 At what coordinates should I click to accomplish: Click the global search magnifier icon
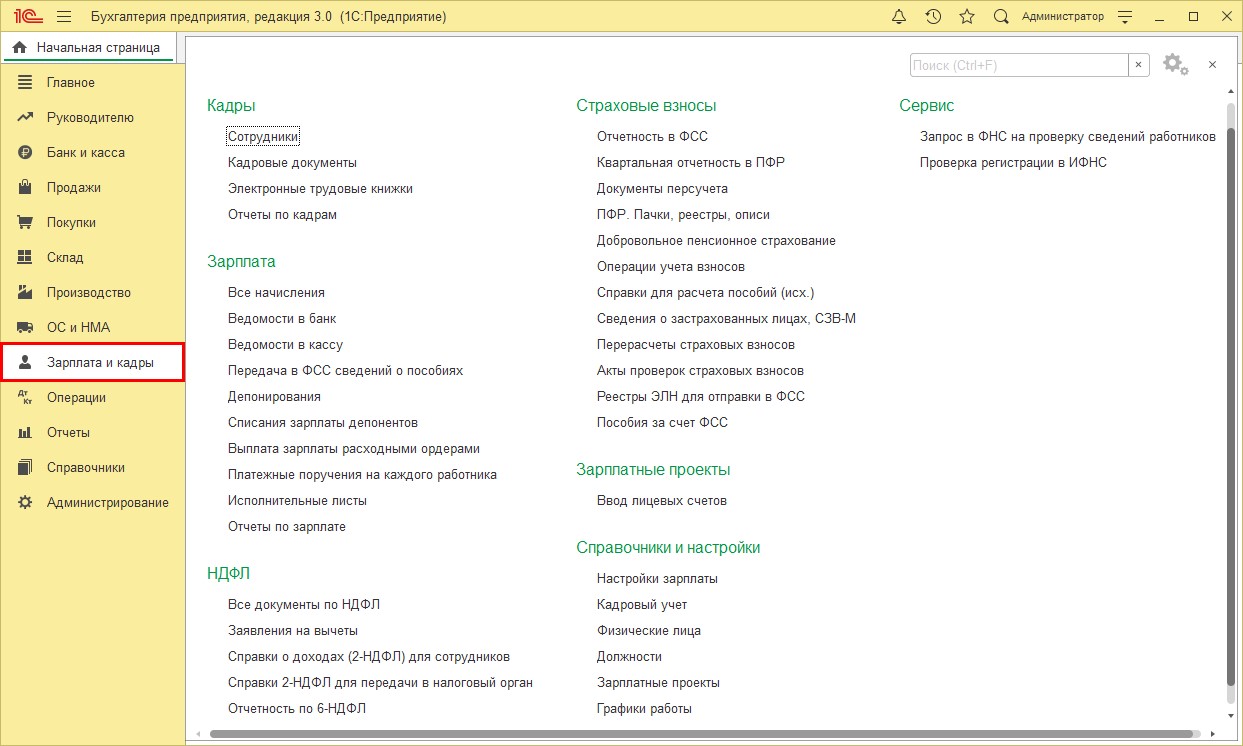point(1000,17)
